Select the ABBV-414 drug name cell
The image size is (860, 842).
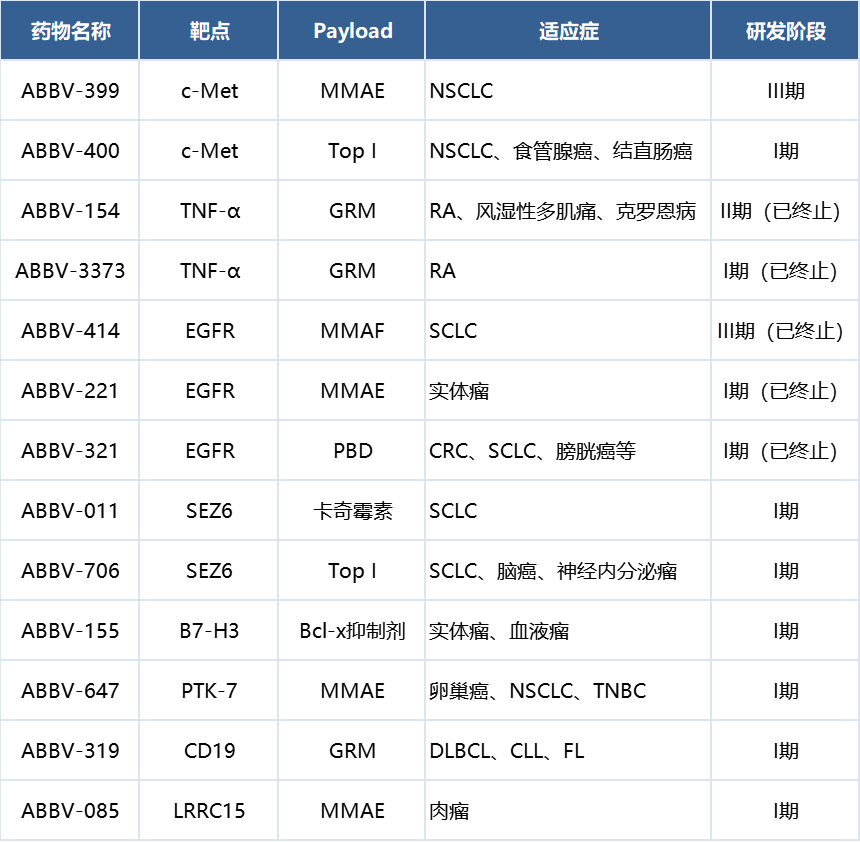pos(70,331)
